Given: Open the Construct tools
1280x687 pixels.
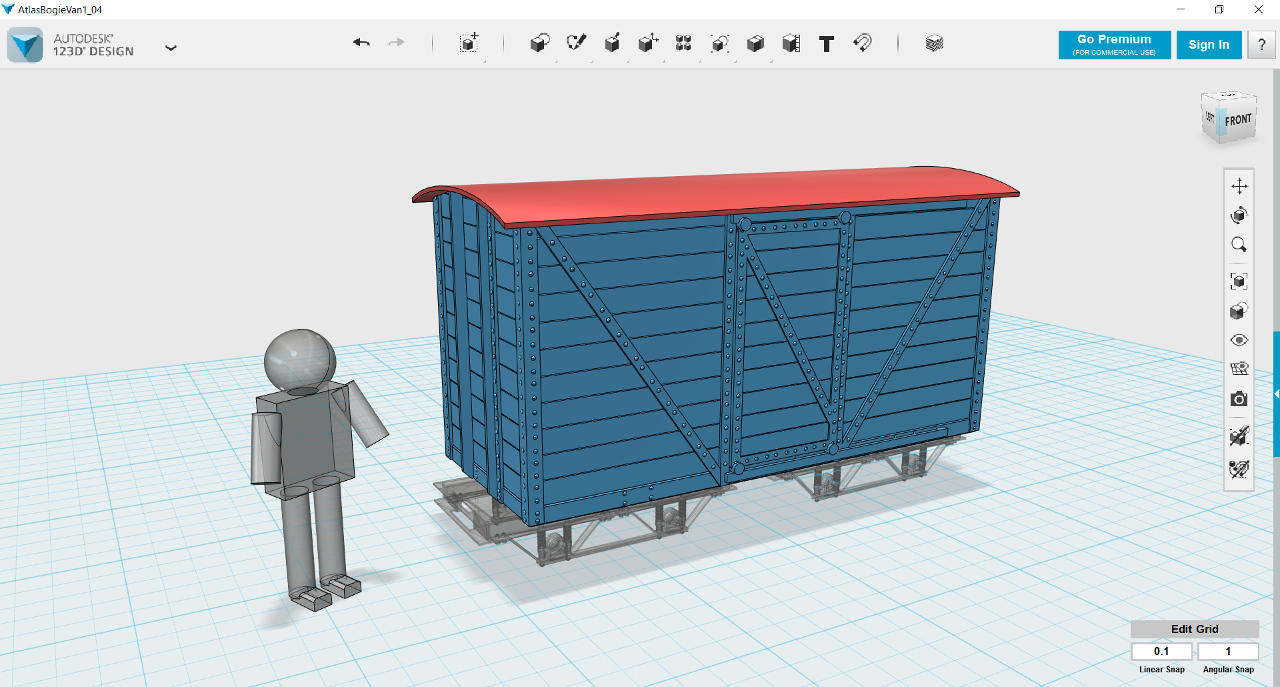Looking at the screenshot, I should (x=612, y=43).
